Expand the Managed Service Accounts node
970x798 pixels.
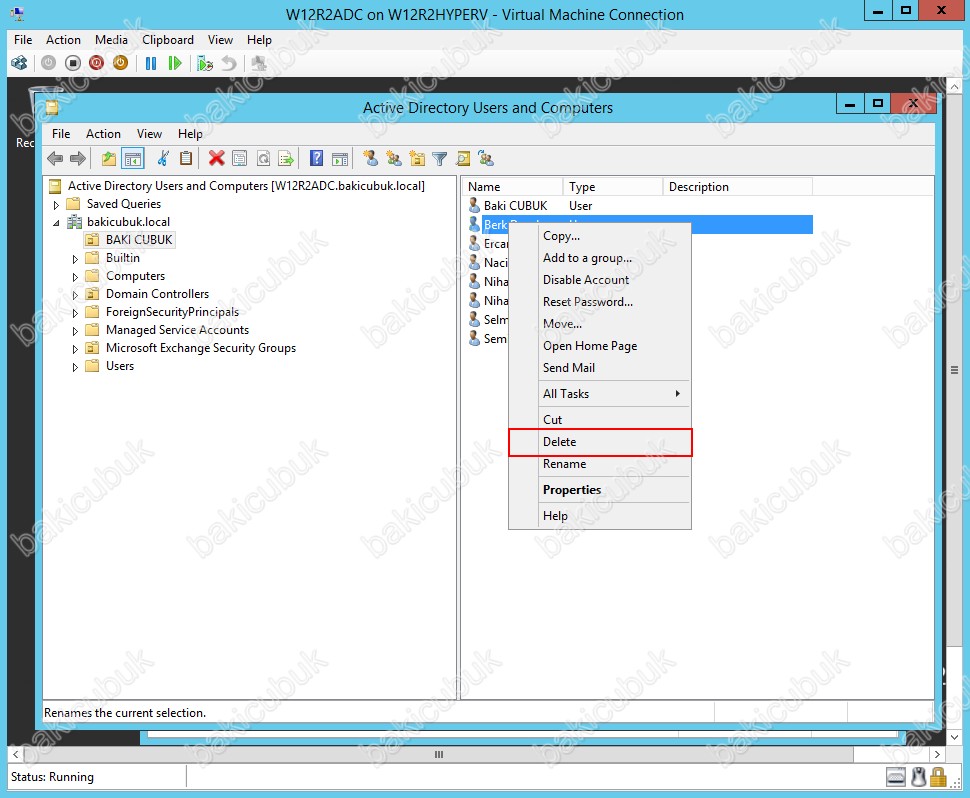point(75,331)
